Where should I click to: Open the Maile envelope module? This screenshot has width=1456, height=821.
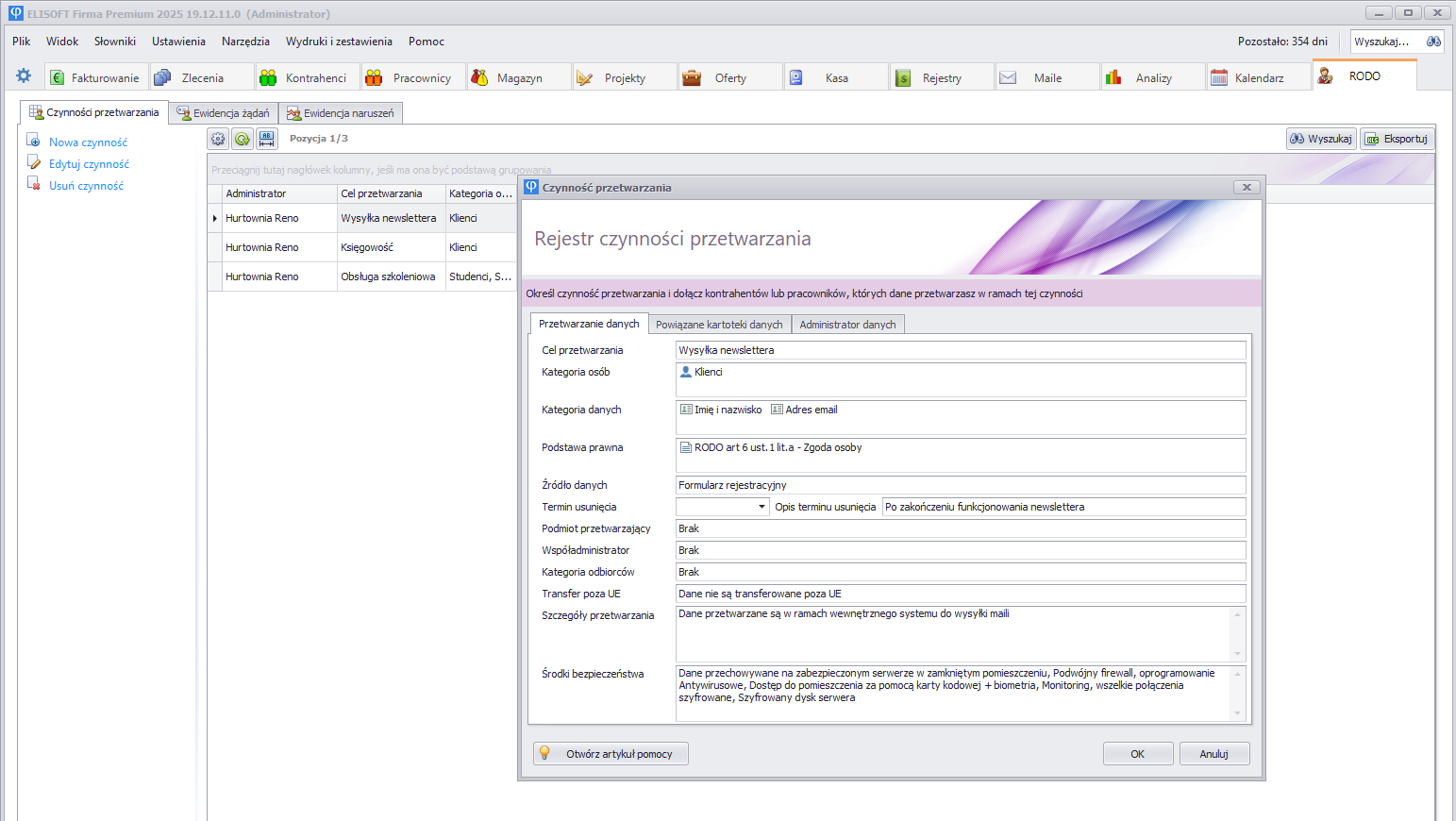tap(1046, 77)
